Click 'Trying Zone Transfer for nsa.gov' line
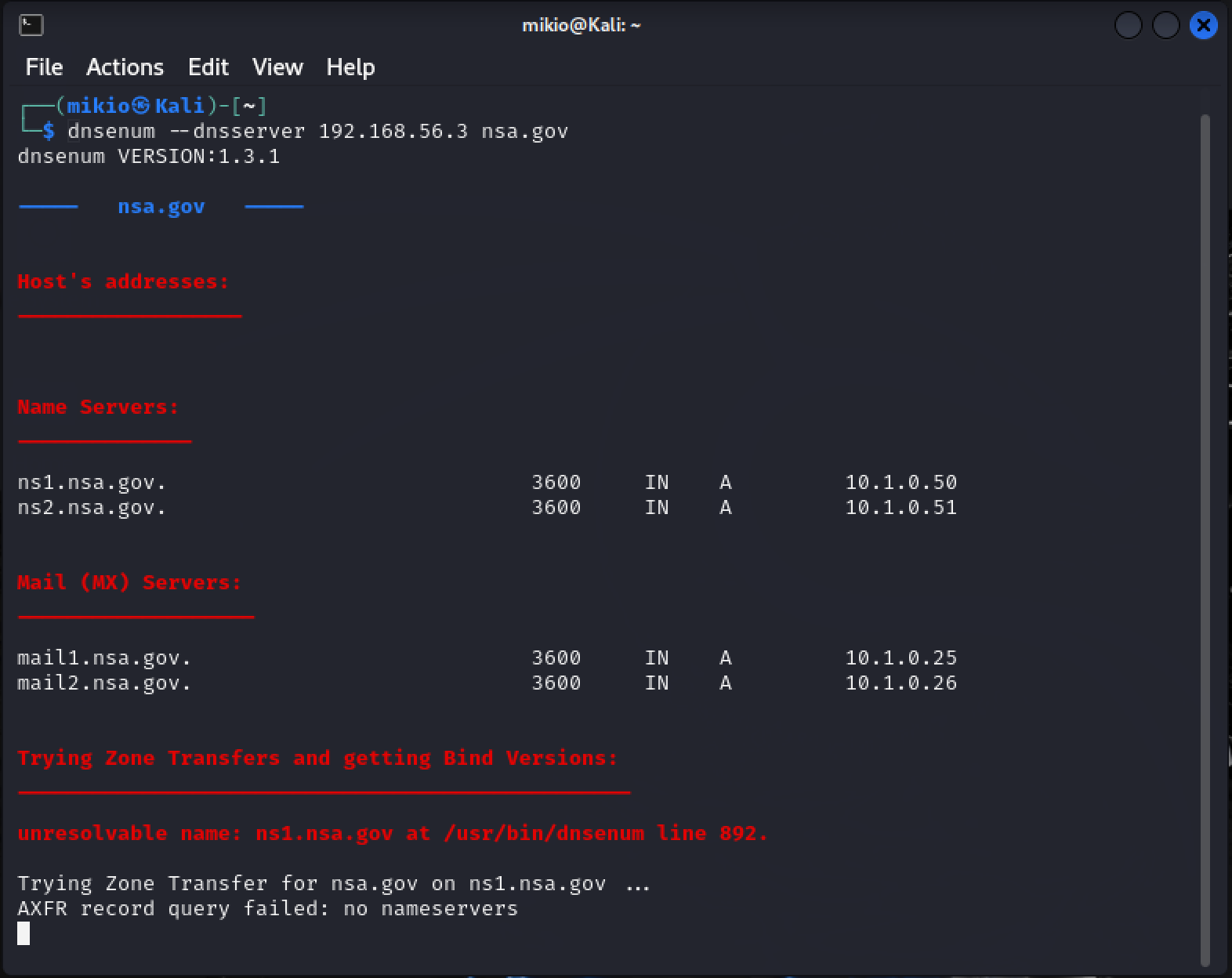Image resolution: width=1232 pixels, height=978 pixels. coord(334,883)
